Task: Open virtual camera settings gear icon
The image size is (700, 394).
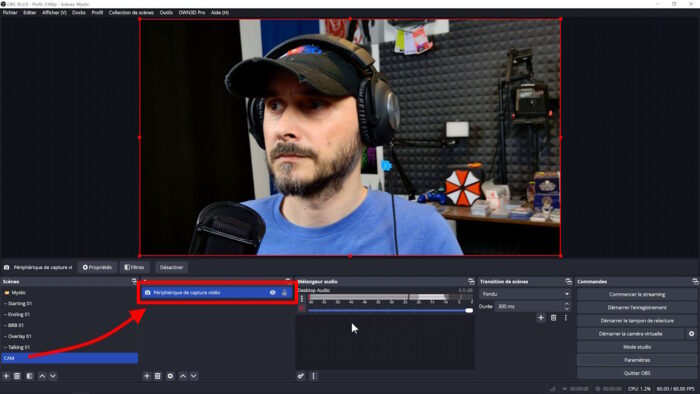Action: [x=692, y=334]
